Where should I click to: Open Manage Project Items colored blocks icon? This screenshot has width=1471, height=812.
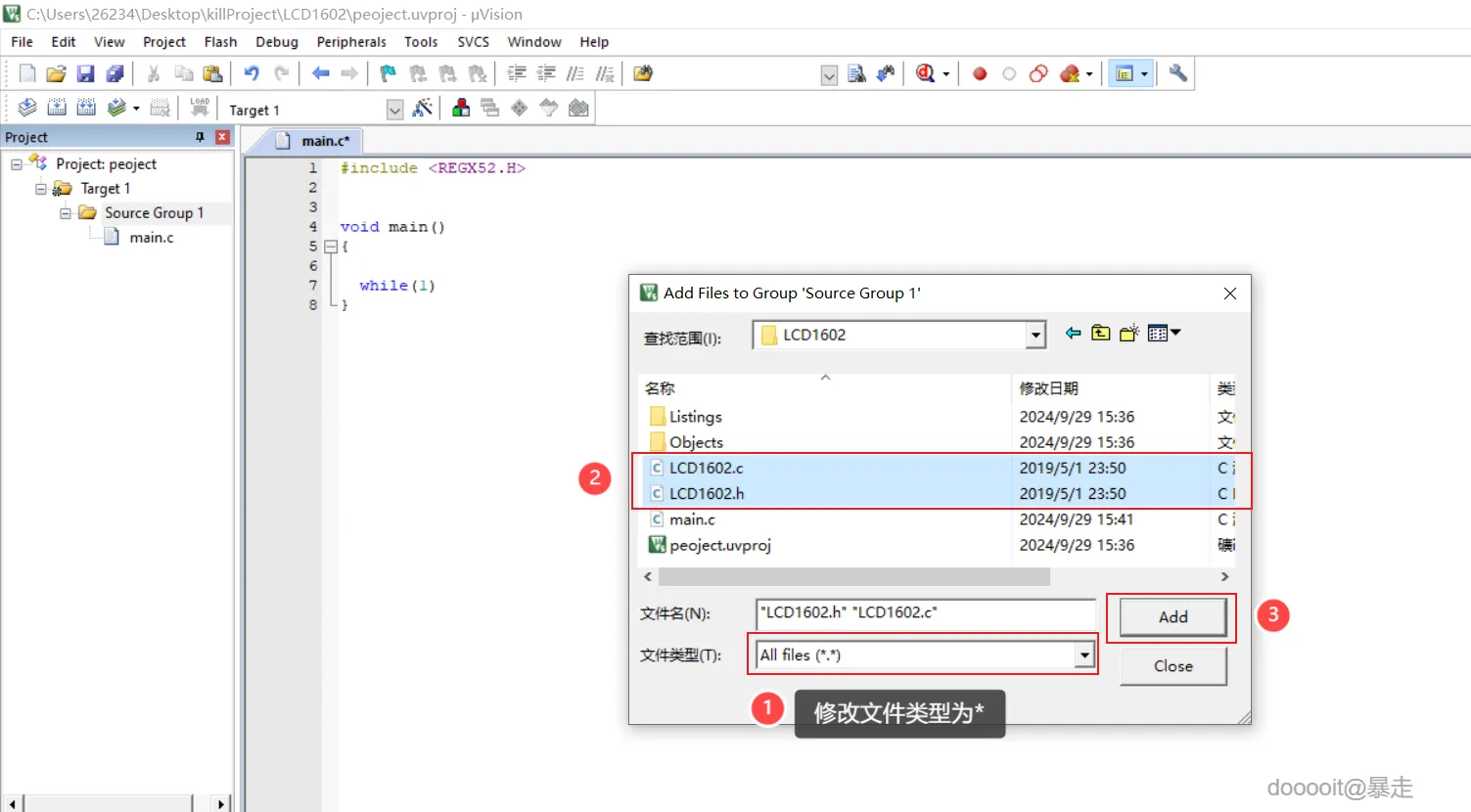click(x=461, y=108)
